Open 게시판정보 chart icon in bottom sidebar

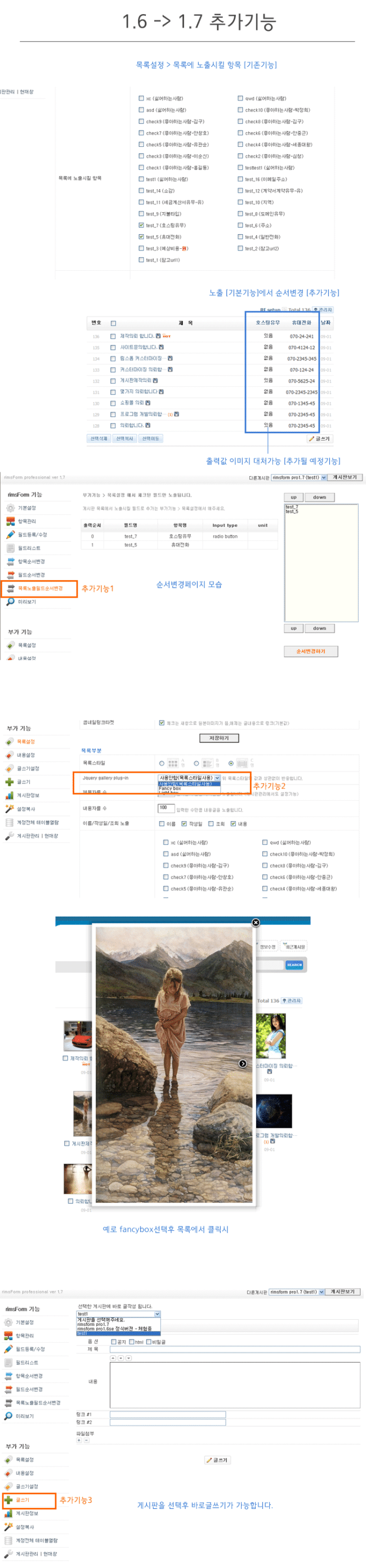(8, 1513)
